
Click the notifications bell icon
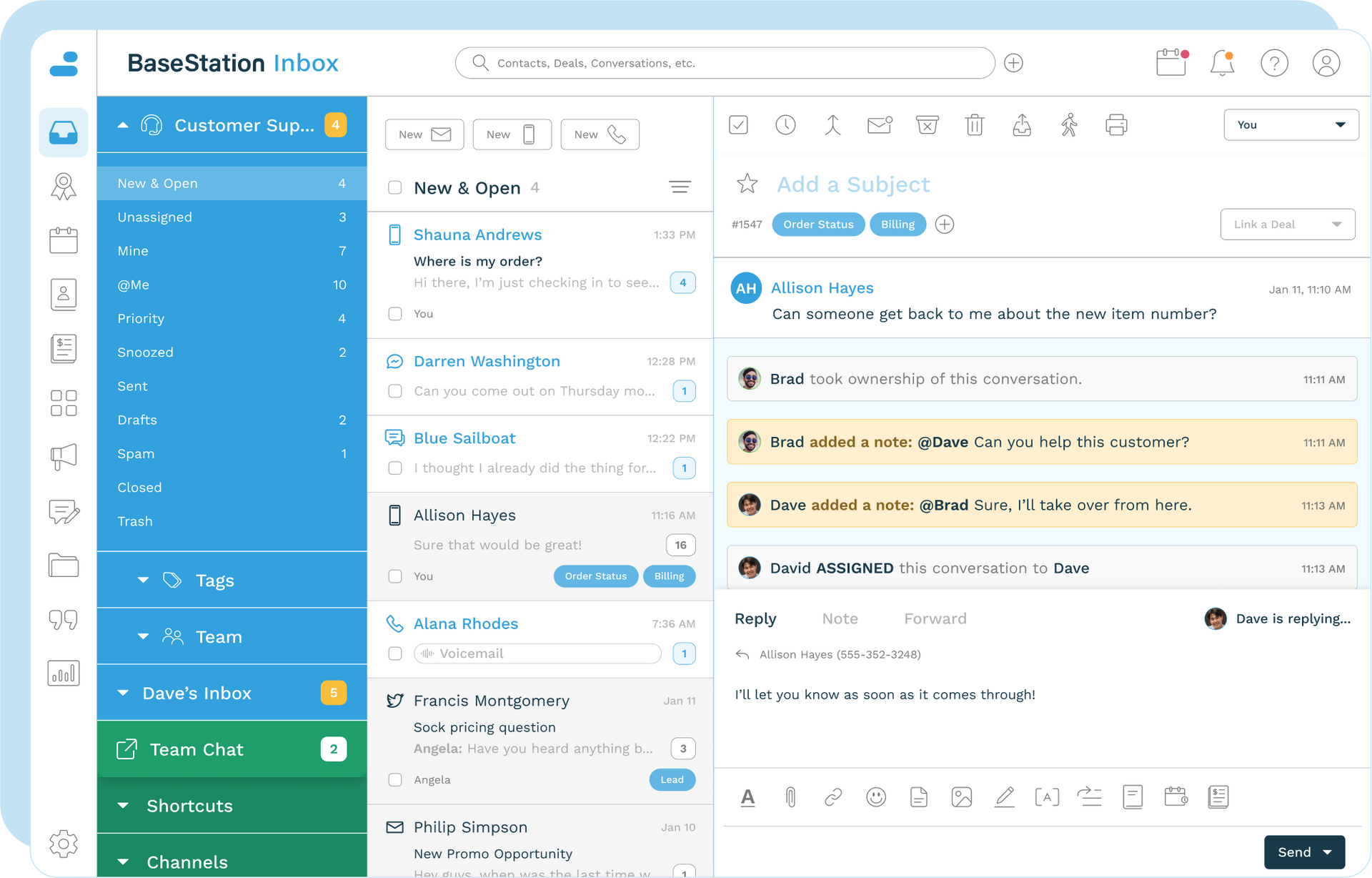[1222, 63]
